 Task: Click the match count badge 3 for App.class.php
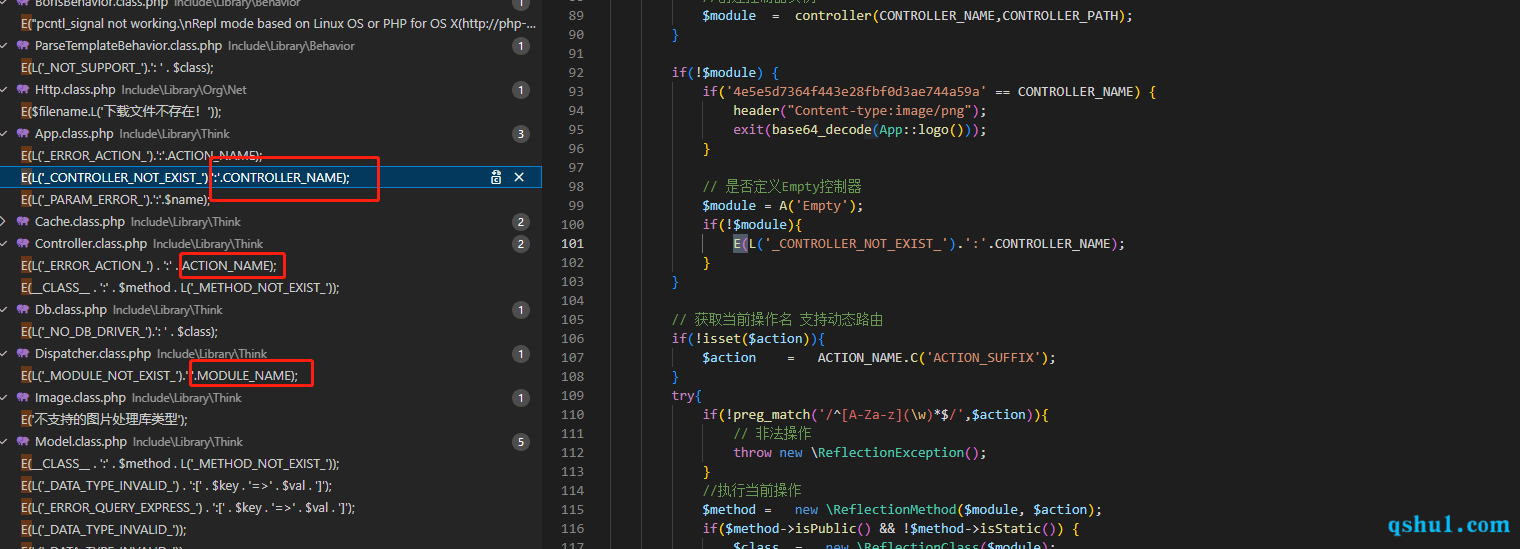[520, 134]
